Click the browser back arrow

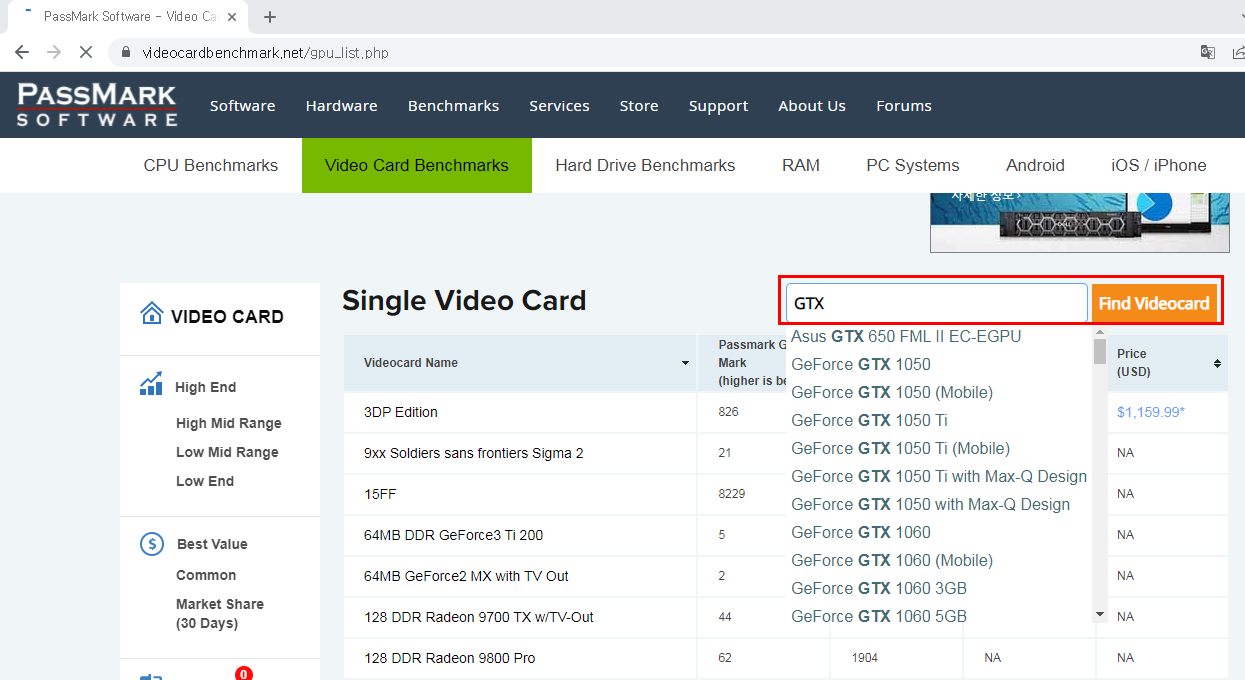pos(22,52)
